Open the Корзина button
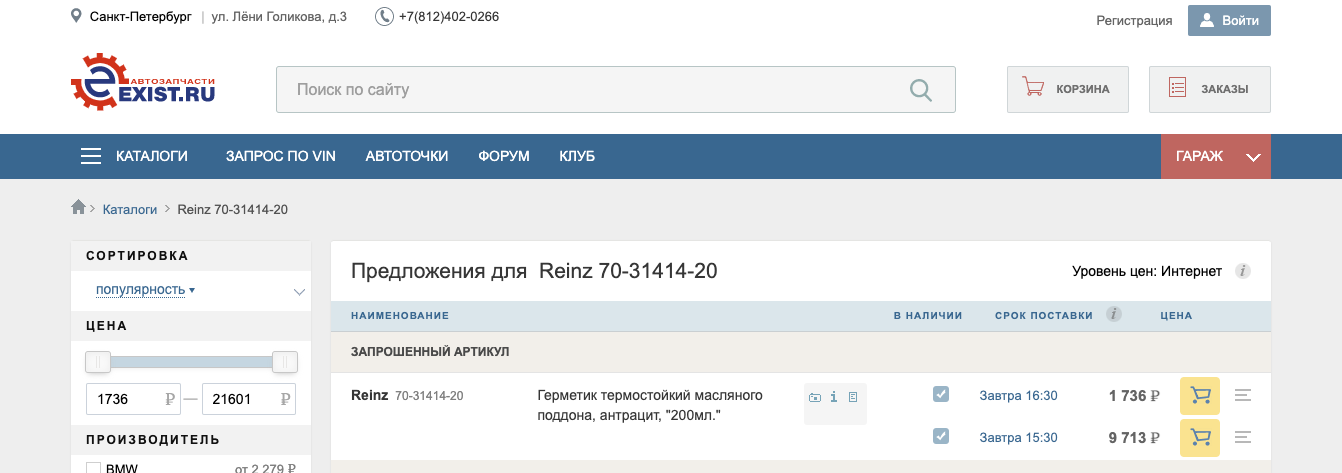The height and width of the screenshot is (473, 1342). [x=1068, y=89]
